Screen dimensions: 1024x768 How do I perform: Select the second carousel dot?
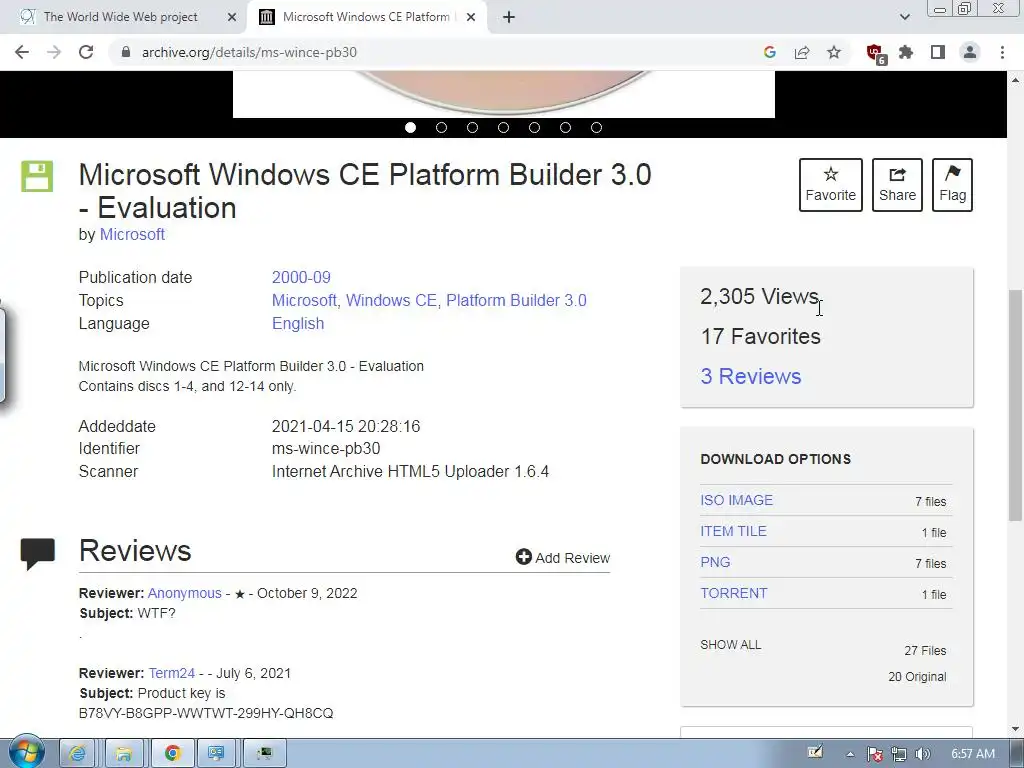click(441, 127)
